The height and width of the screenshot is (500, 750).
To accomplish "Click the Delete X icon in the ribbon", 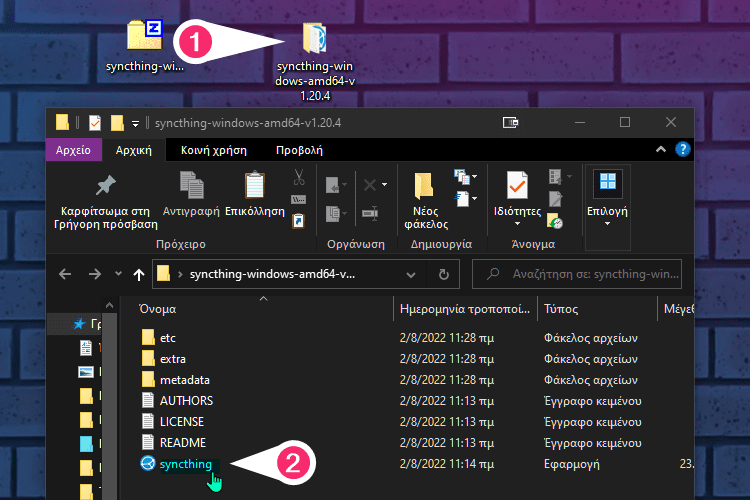I will coord(369,185).
